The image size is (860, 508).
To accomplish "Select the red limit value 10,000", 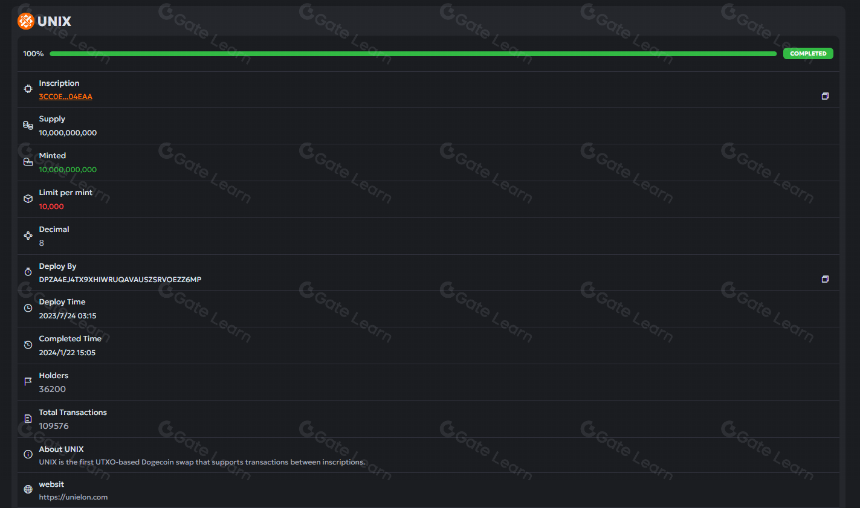I will tap(51, 206).
